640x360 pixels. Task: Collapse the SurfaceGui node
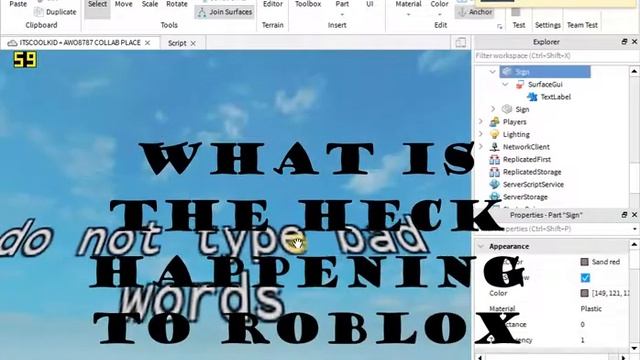click(505, 84)
